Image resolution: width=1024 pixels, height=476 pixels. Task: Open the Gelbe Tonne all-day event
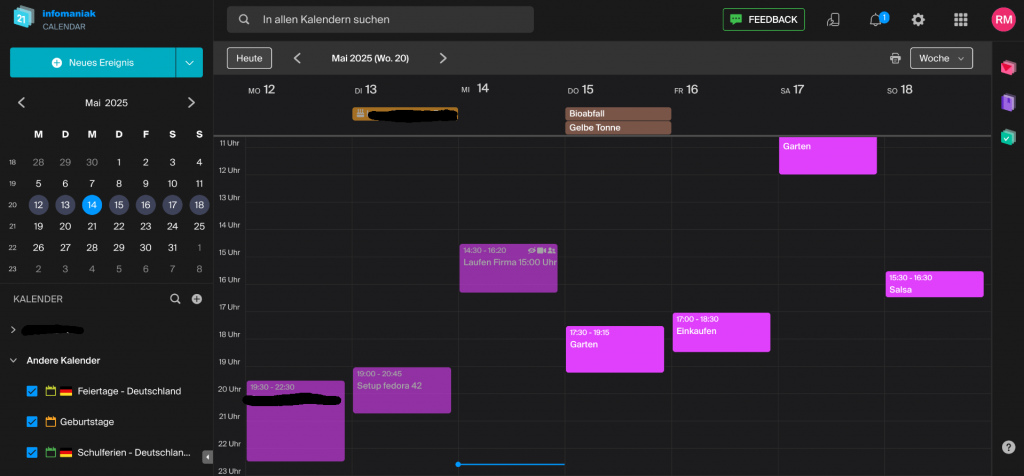click(x=618, y=128)
